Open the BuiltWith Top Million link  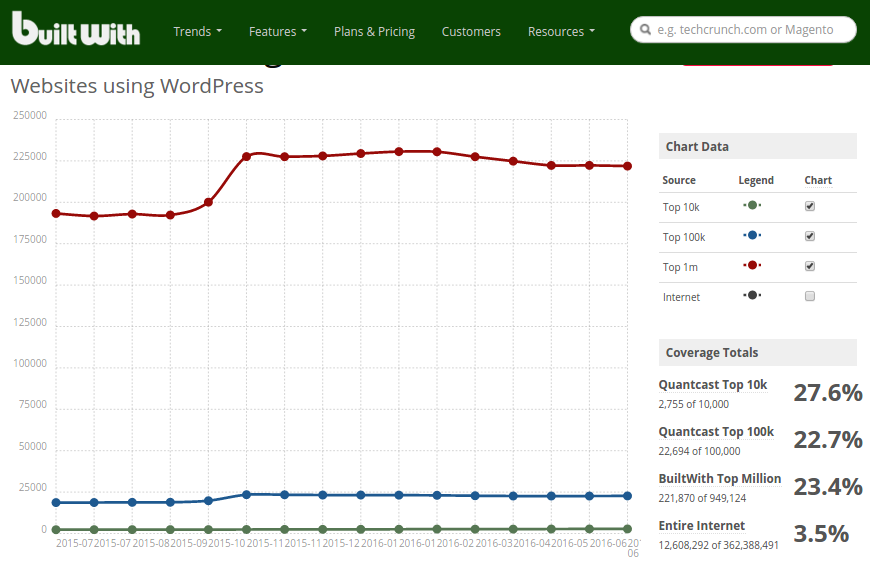coord(720,479)
